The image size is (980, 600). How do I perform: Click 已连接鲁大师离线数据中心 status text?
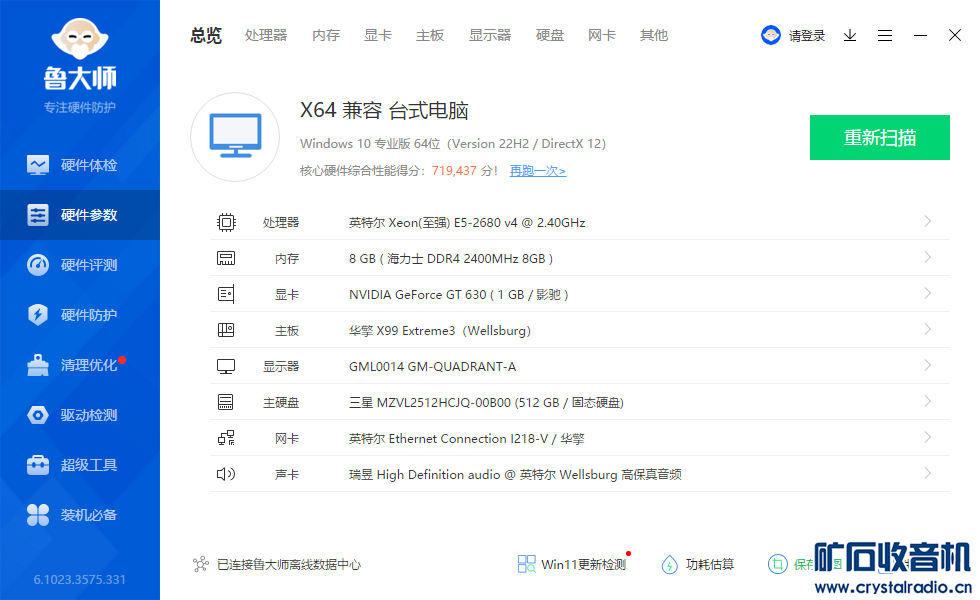tap(289, 564)
